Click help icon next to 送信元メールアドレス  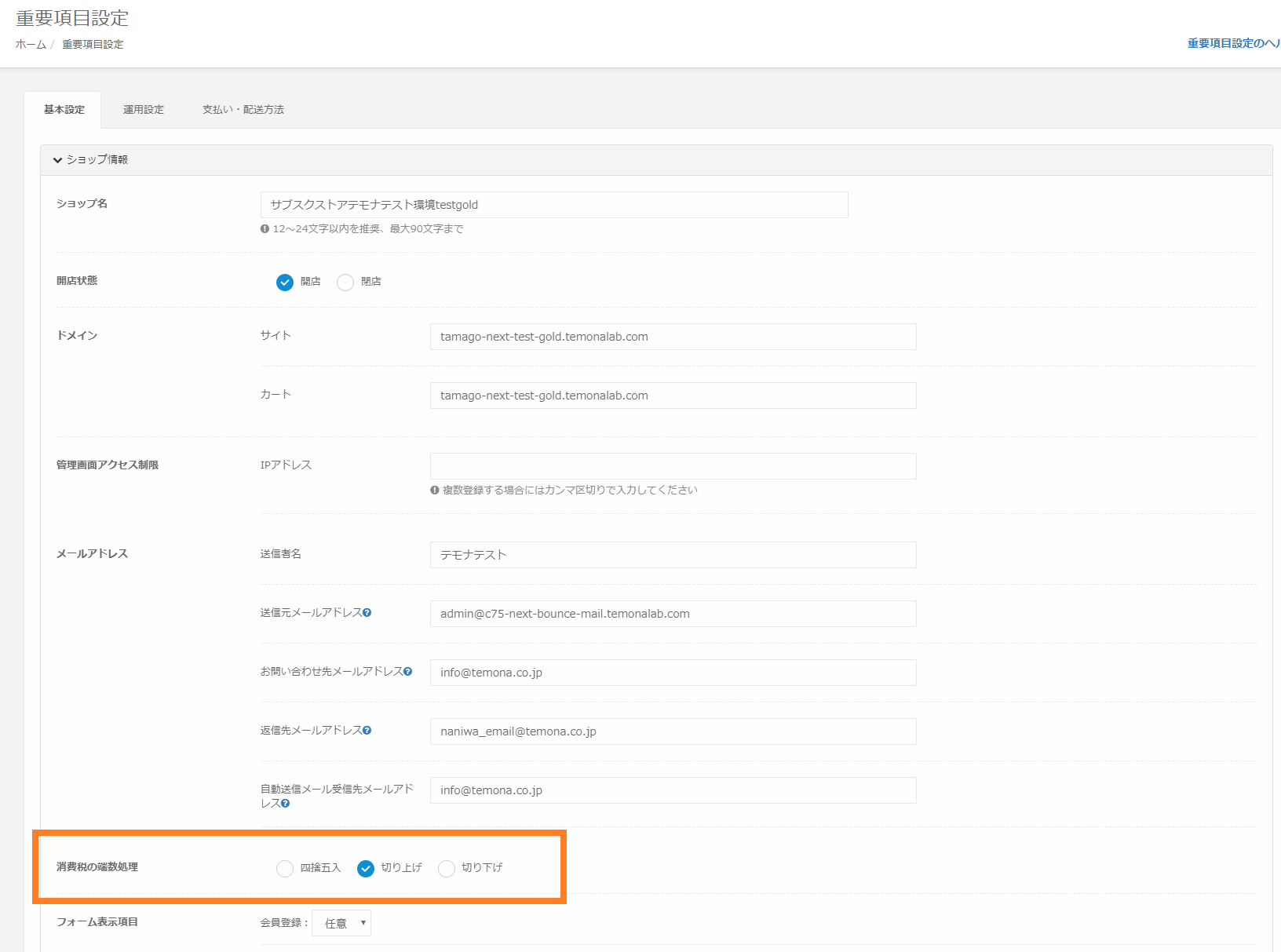point(367,613)
